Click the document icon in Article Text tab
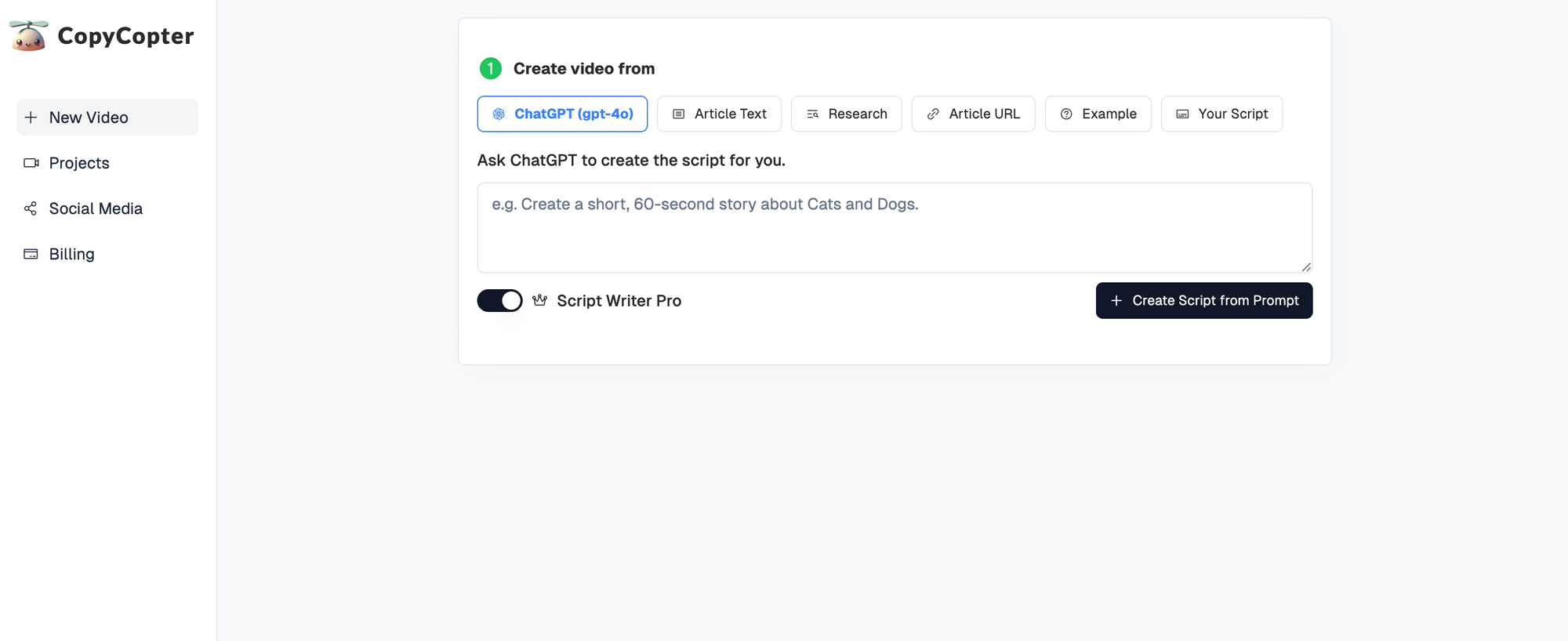The width and height of the screenshot is (1568, 641). 679,114
